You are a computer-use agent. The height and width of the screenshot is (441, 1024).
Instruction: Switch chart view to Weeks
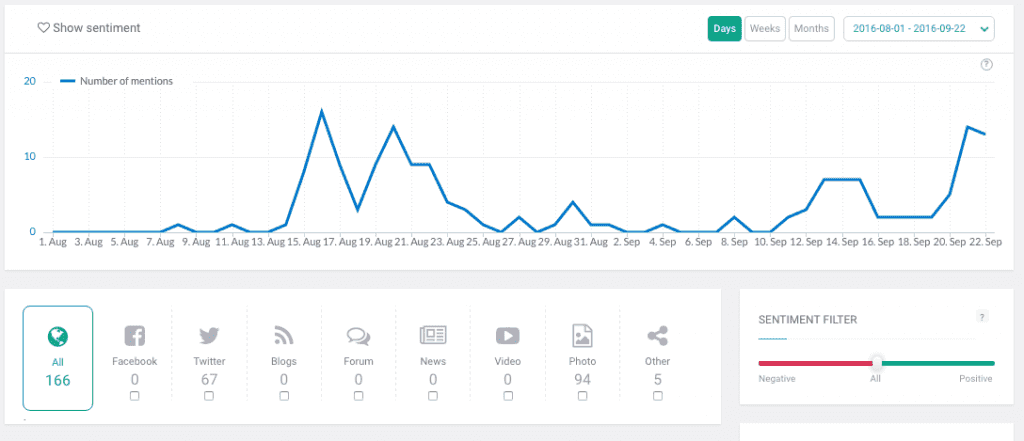[765, 29]
